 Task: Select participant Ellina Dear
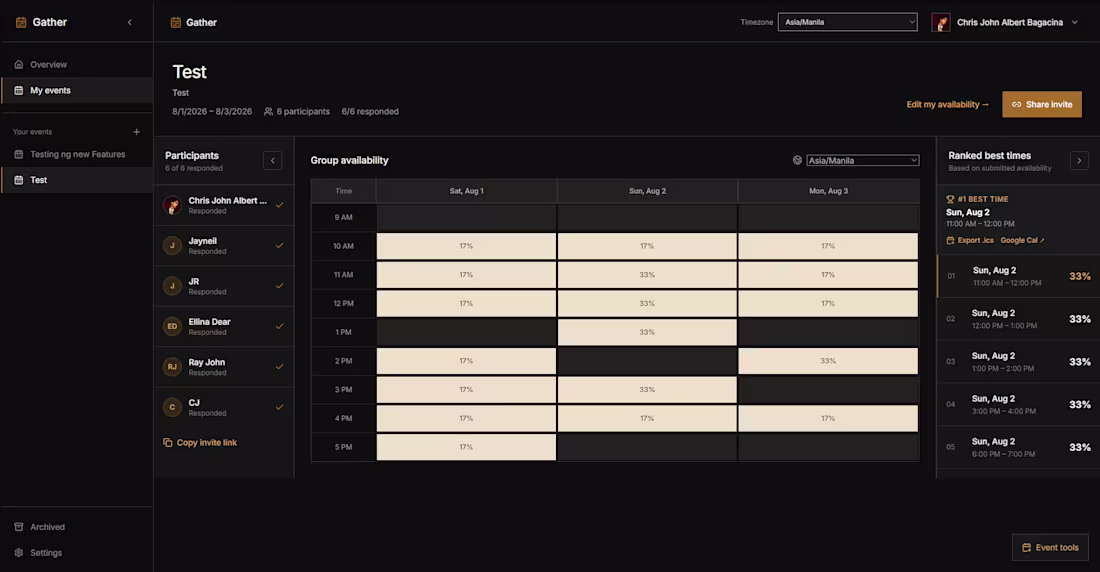(224, 327)
